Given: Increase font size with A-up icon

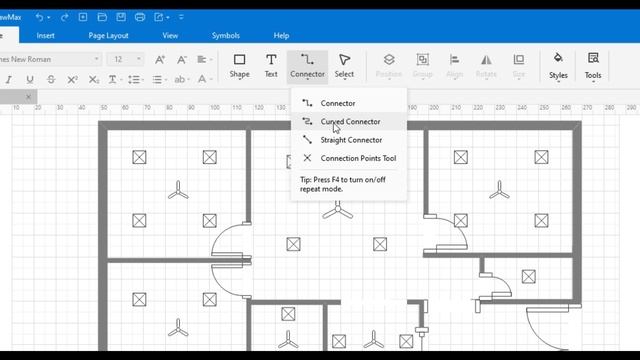Looking at the screenshot, I should tap(160, 60).
